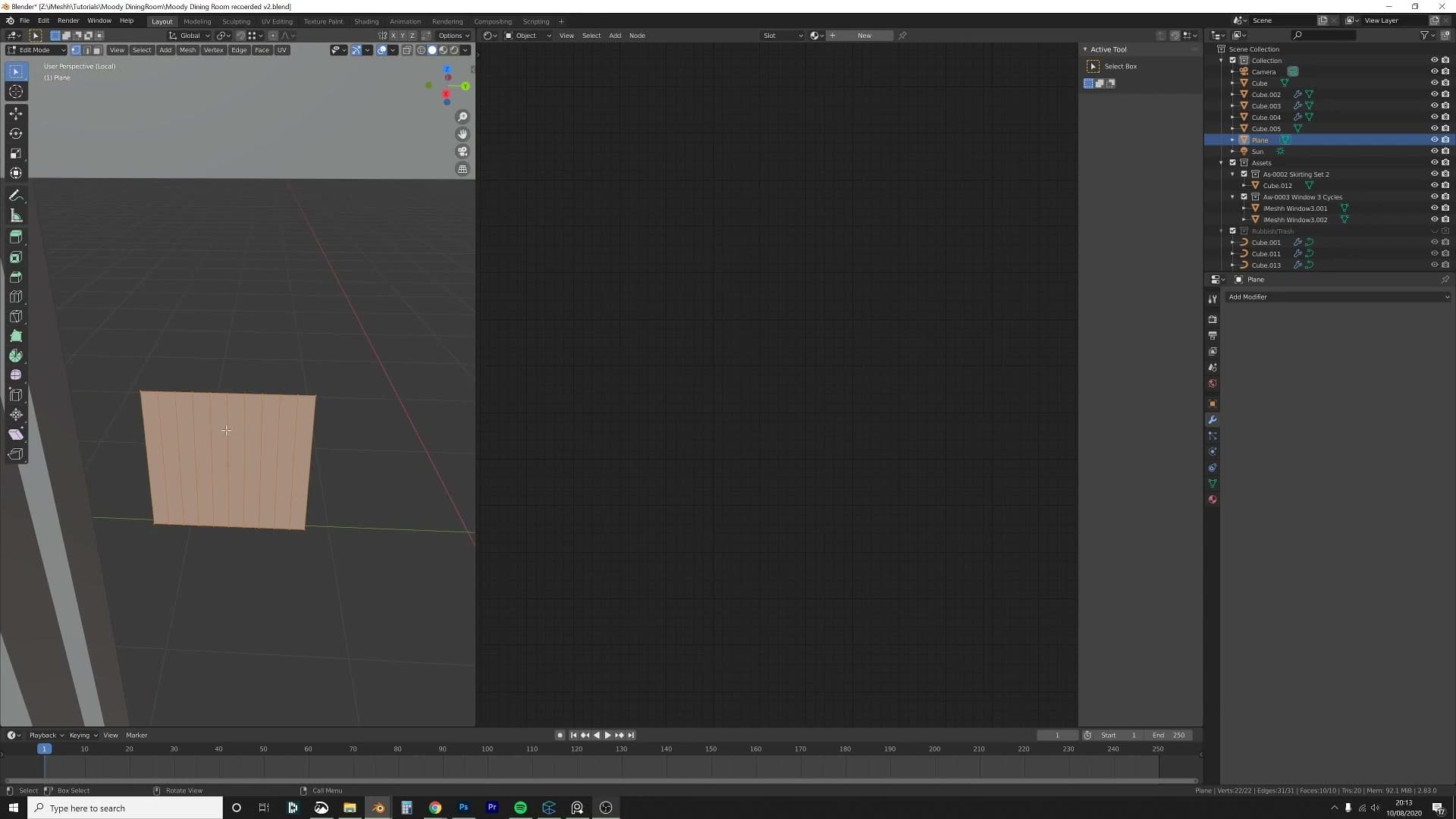This screenshot has height=819, width=1456.
Task: Activate the Rotate tool
Action: coord(16,133)
